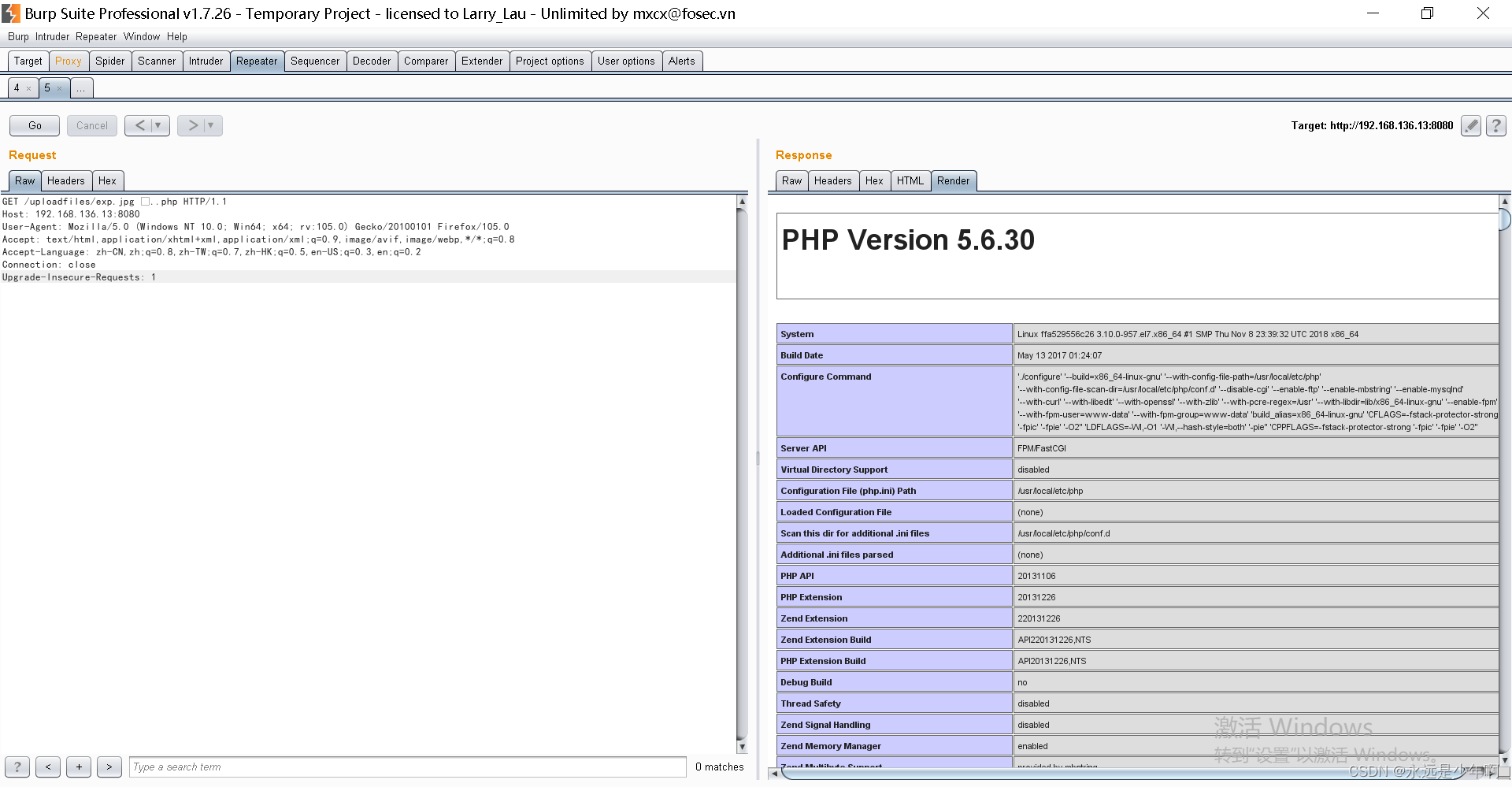Switch to the Intruder tool tab
The width and height of the screenshot is (1512, 787).
pyautogui.click(x=206, y=61)
